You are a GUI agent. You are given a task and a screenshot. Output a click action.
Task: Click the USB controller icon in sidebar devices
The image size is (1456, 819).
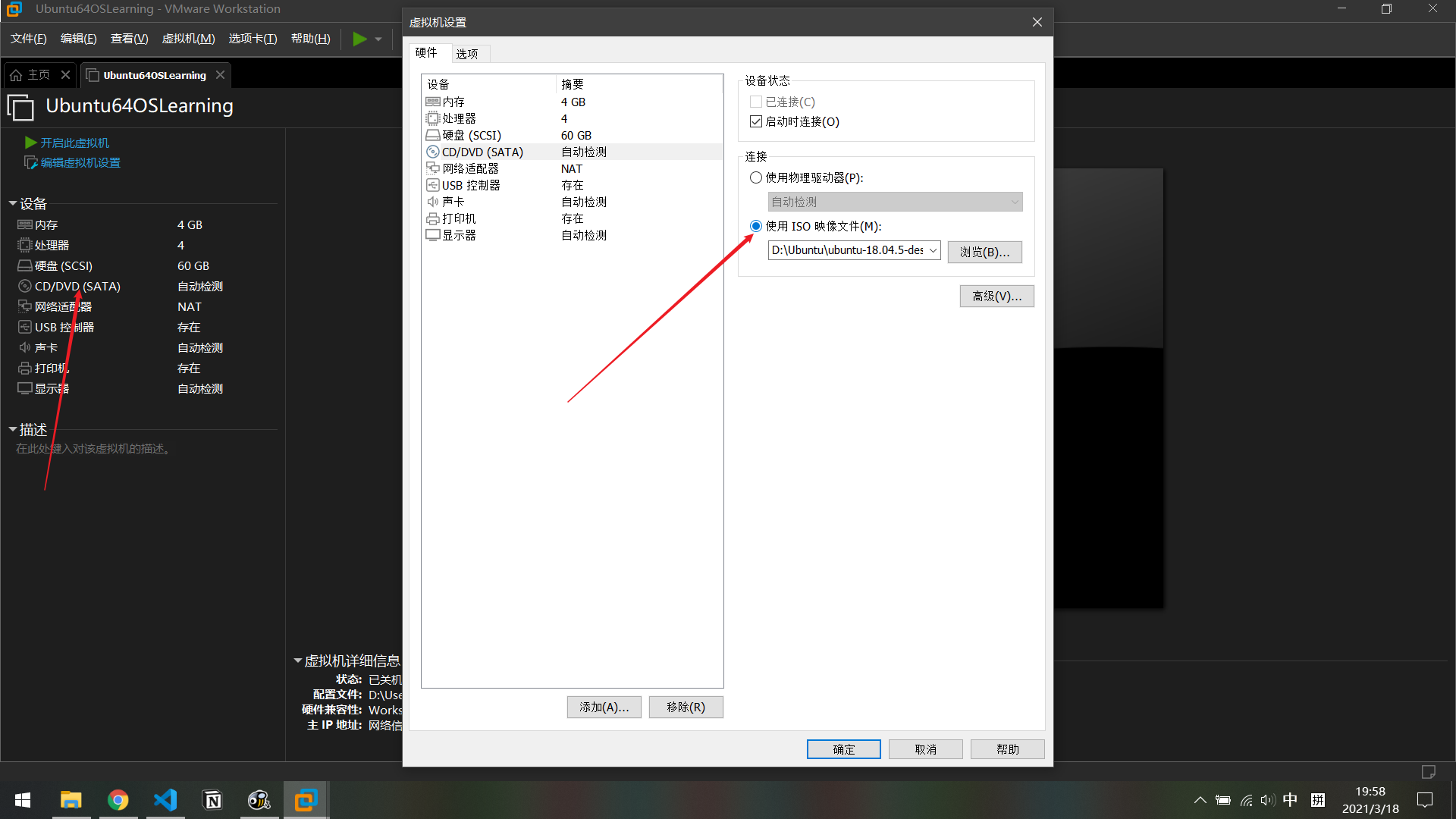[25, 327]
